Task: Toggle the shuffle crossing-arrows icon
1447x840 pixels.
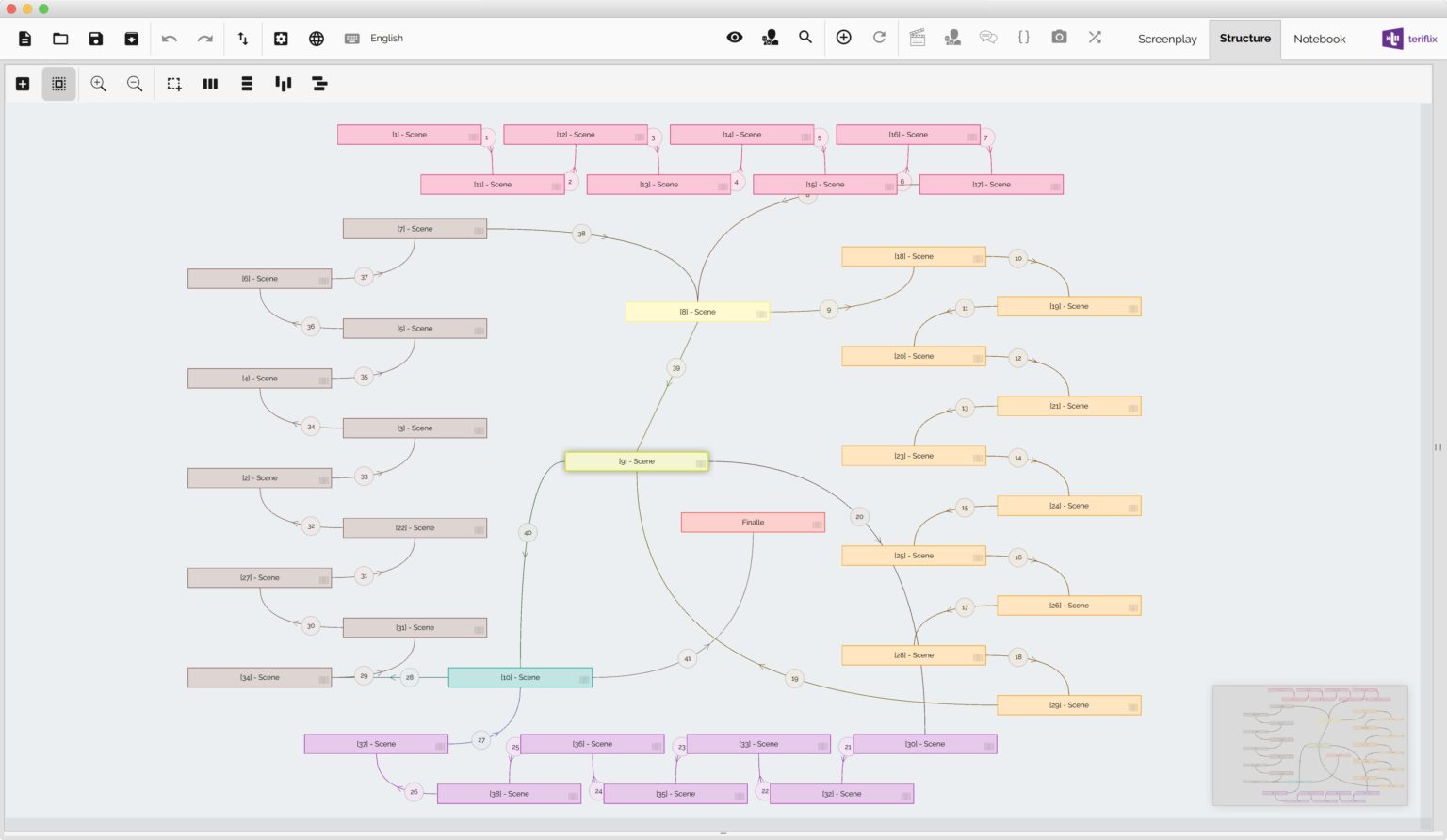Action: (1095, 39)
